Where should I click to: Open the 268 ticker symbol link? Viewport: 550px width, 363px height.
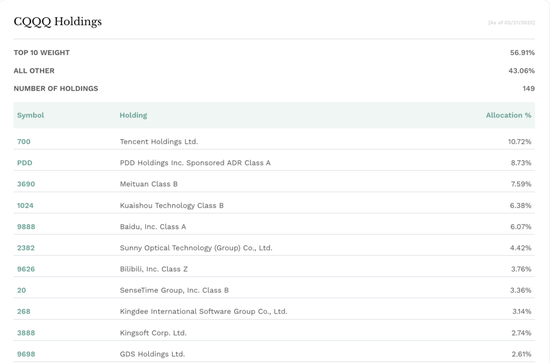click(x=24, y=311)
